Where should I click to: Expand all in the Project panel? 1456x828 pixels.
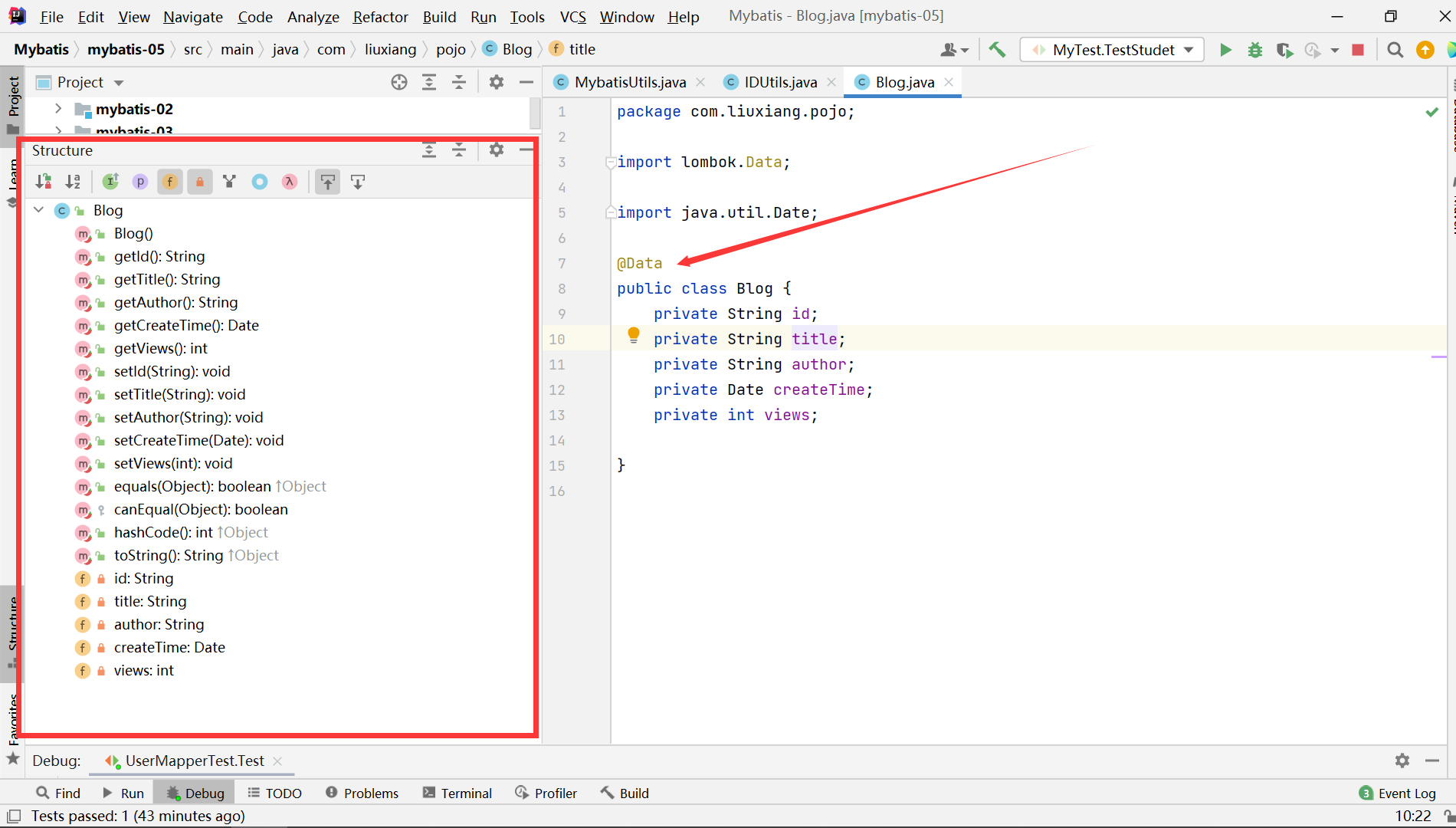[429, 82]
